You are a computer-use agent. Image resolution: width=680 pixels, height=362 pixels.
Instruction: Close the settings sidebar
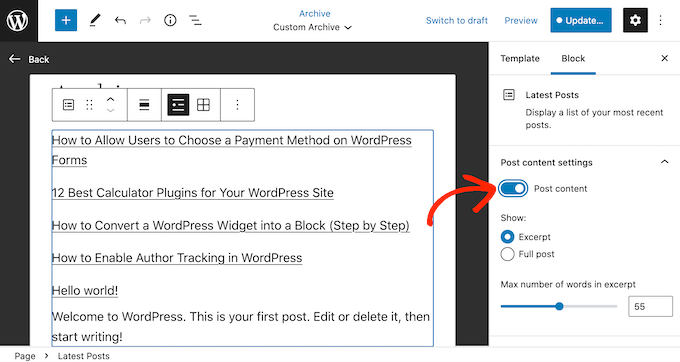tap(664, 58)
